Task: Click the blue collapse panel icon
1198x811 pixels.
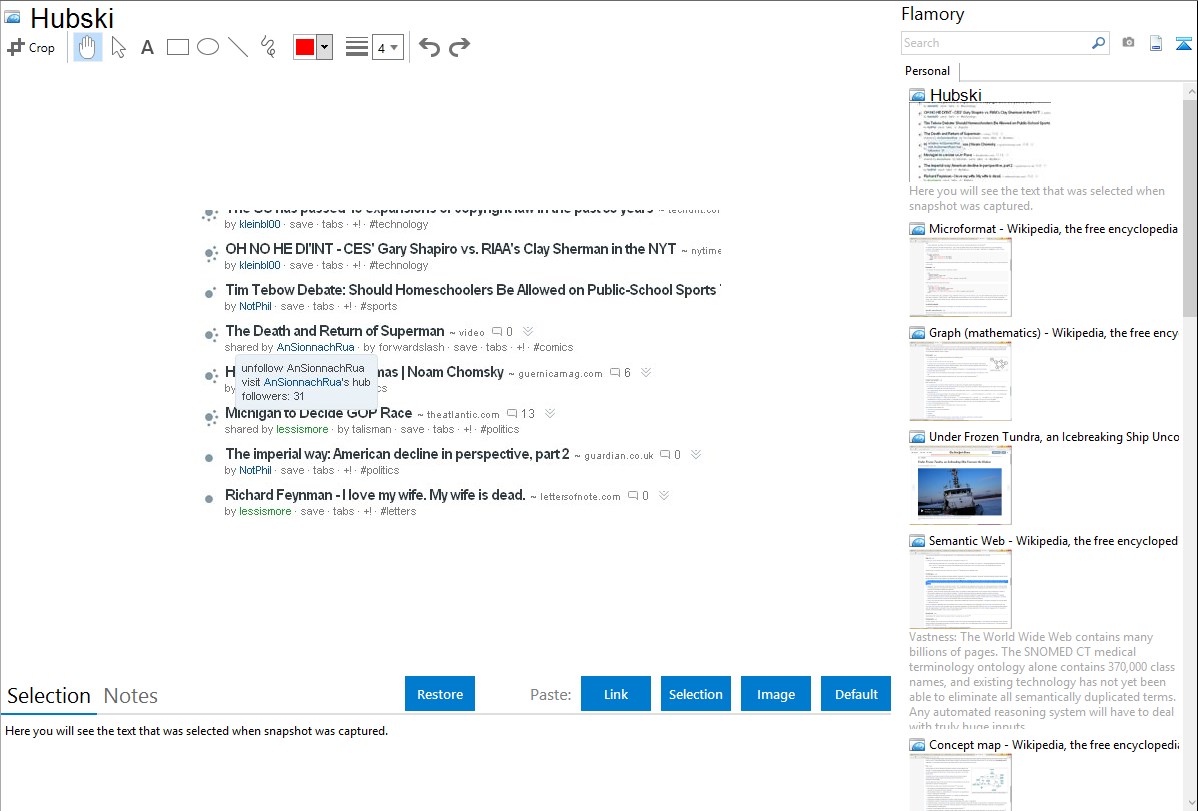Action: click(1183, 43)
